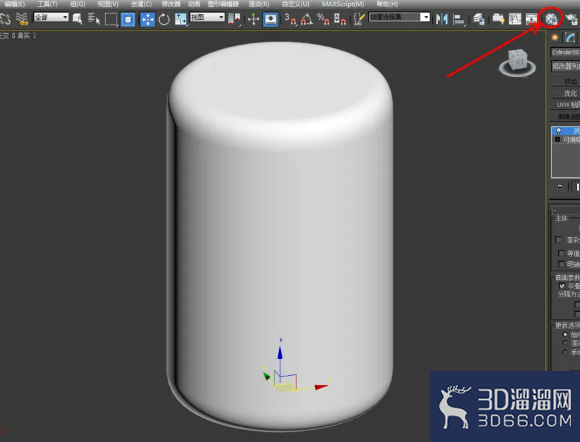The height and width of the screenshot is (442, 580).
Task: Select the Bind to Space Warp tool
Action: [x=22, y=18]
